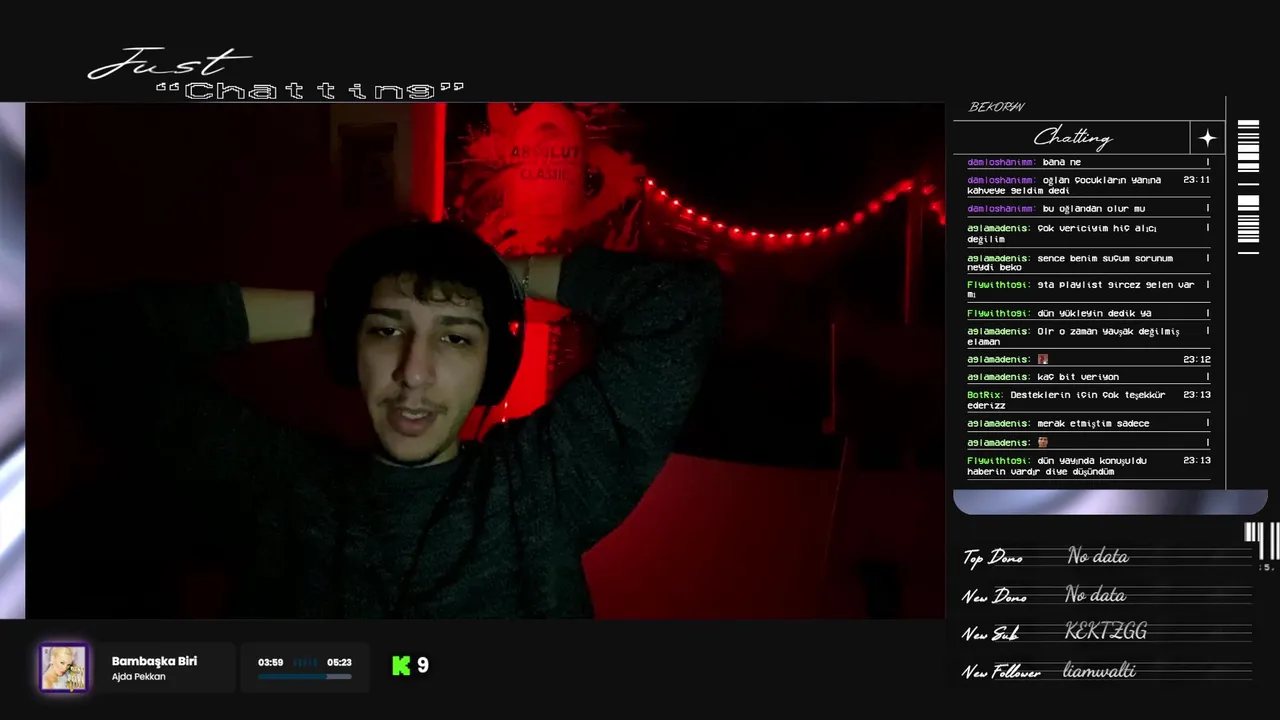Click the BotRix username in chat

click(984, 395)
